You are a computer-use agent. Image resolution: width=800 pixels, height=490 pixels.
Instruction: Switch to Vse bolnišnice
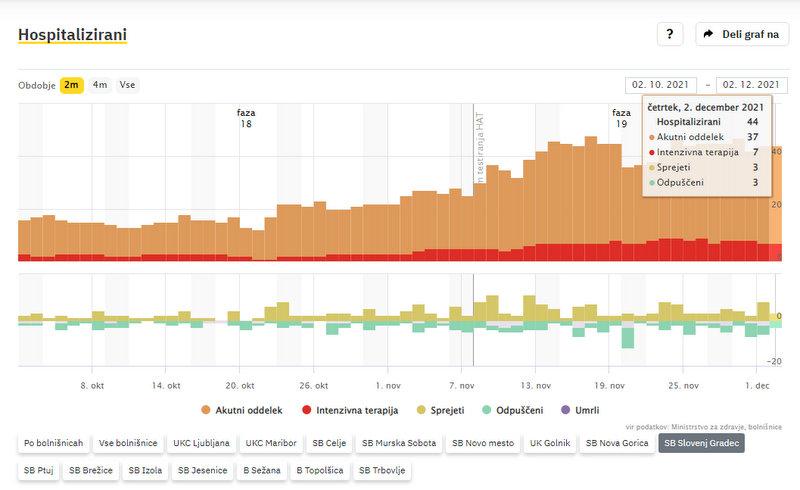[127, 442]
